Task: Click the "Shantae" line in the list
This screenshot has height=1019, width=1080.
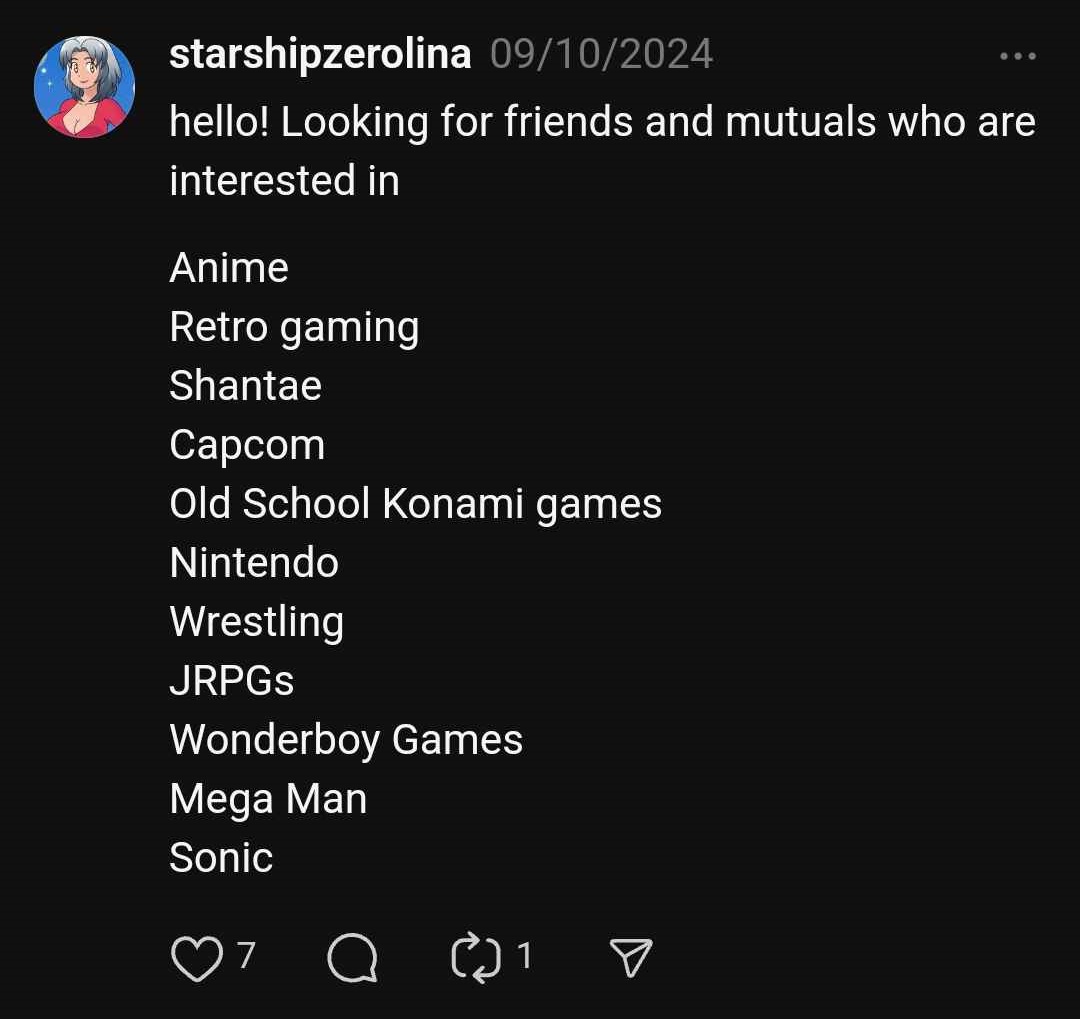Action: point(245,386)
